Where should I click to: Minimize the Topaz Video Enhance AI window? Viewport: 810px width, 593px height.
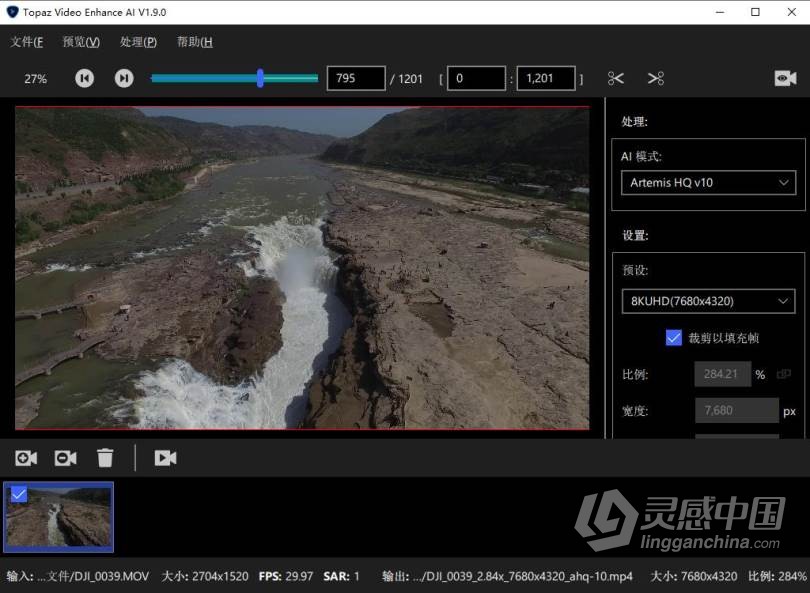click(x=720, y=12)
